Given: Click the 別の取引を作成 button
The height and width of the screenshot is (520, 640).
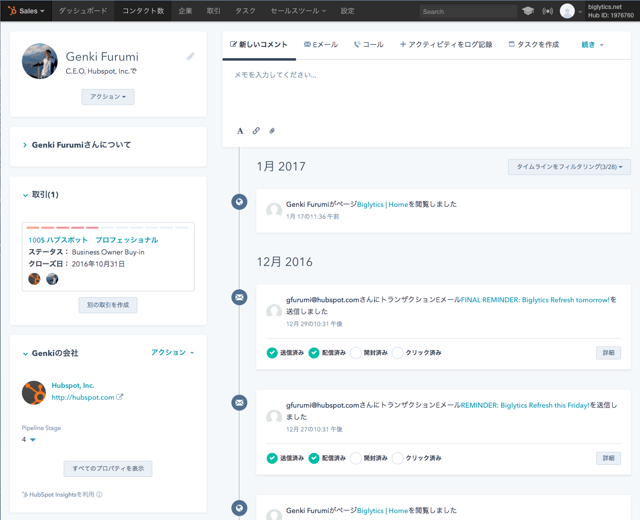Looking at the screenshot, I should click(108, 305).
